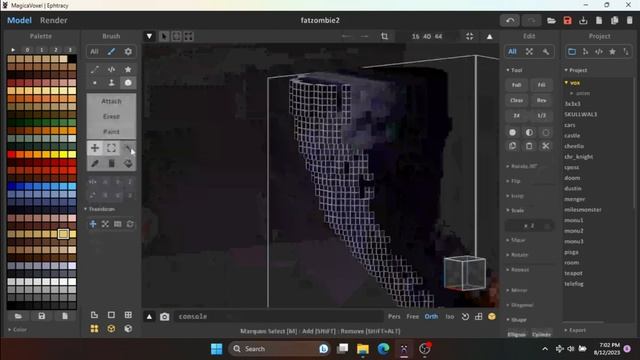This screenshot has height=360, width=640.
Task: Click the Transform rotate icon
Action: coord(130,224)
